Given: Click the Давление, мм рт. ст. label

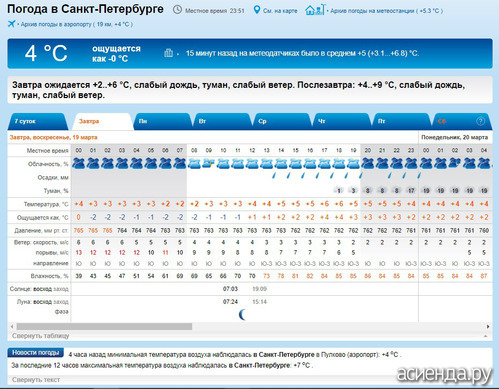Looking at the screenshot, I should 41,231.
